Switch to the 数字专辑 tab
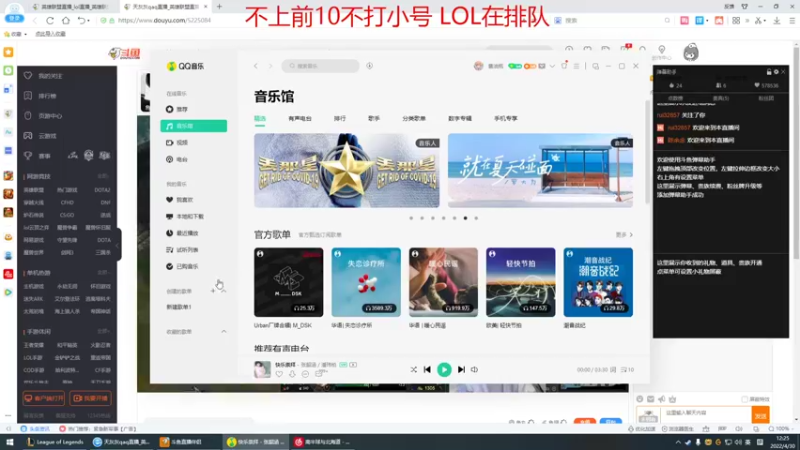 point(460,118)
